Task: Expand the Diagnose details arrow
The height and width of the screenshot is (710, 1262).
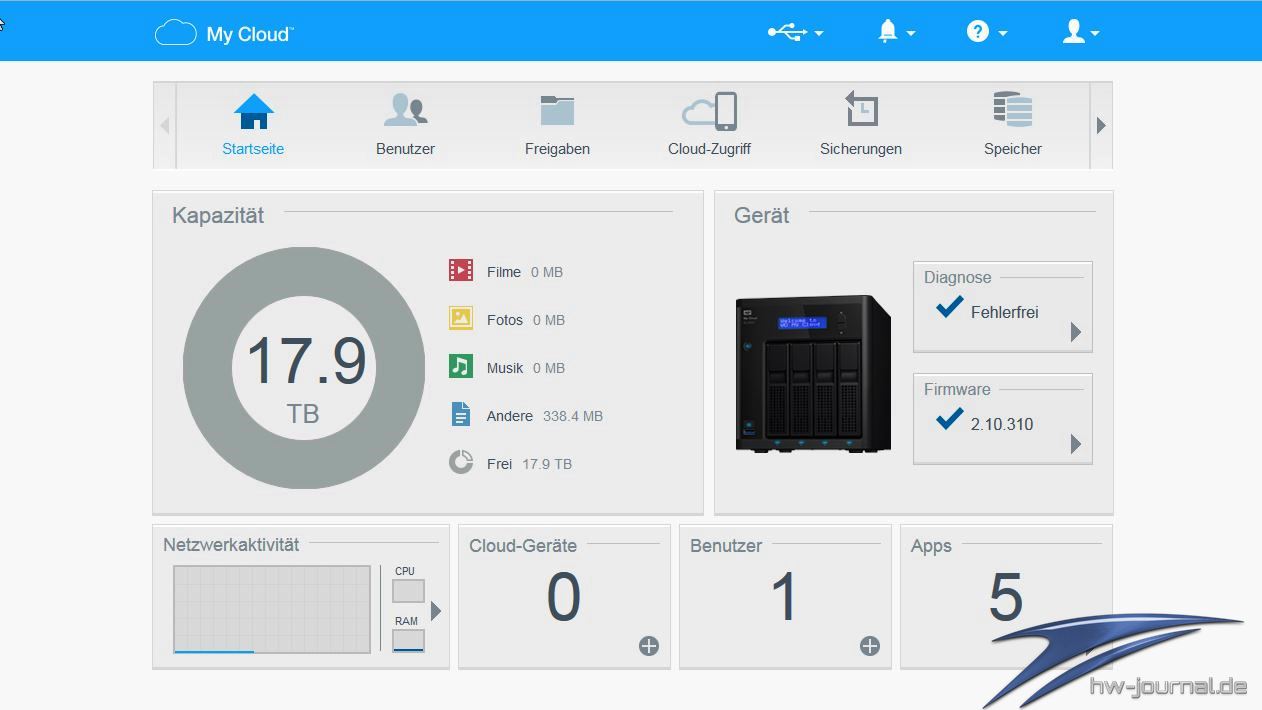Action: (1076, 332)
